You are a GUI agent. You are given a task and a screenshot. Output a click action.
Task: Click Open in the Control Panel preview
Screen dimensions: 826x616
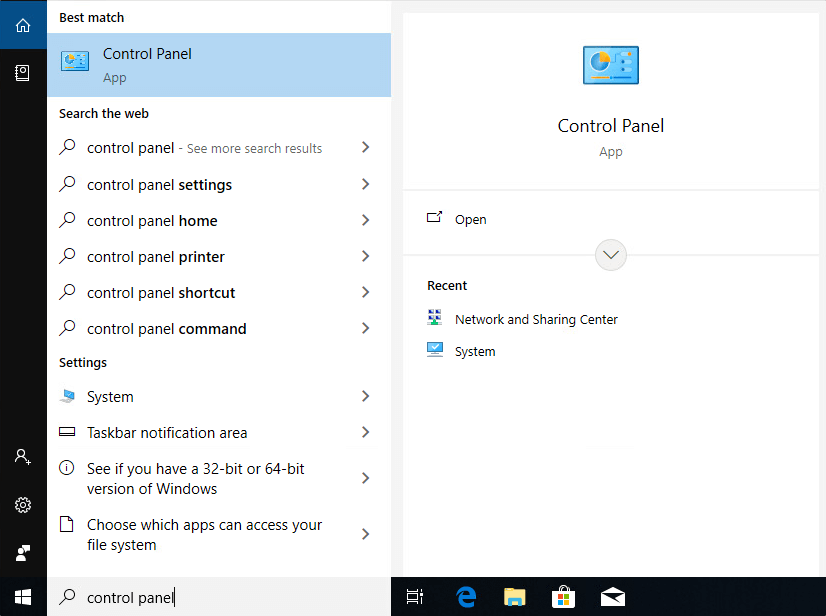tap(470, 219)
